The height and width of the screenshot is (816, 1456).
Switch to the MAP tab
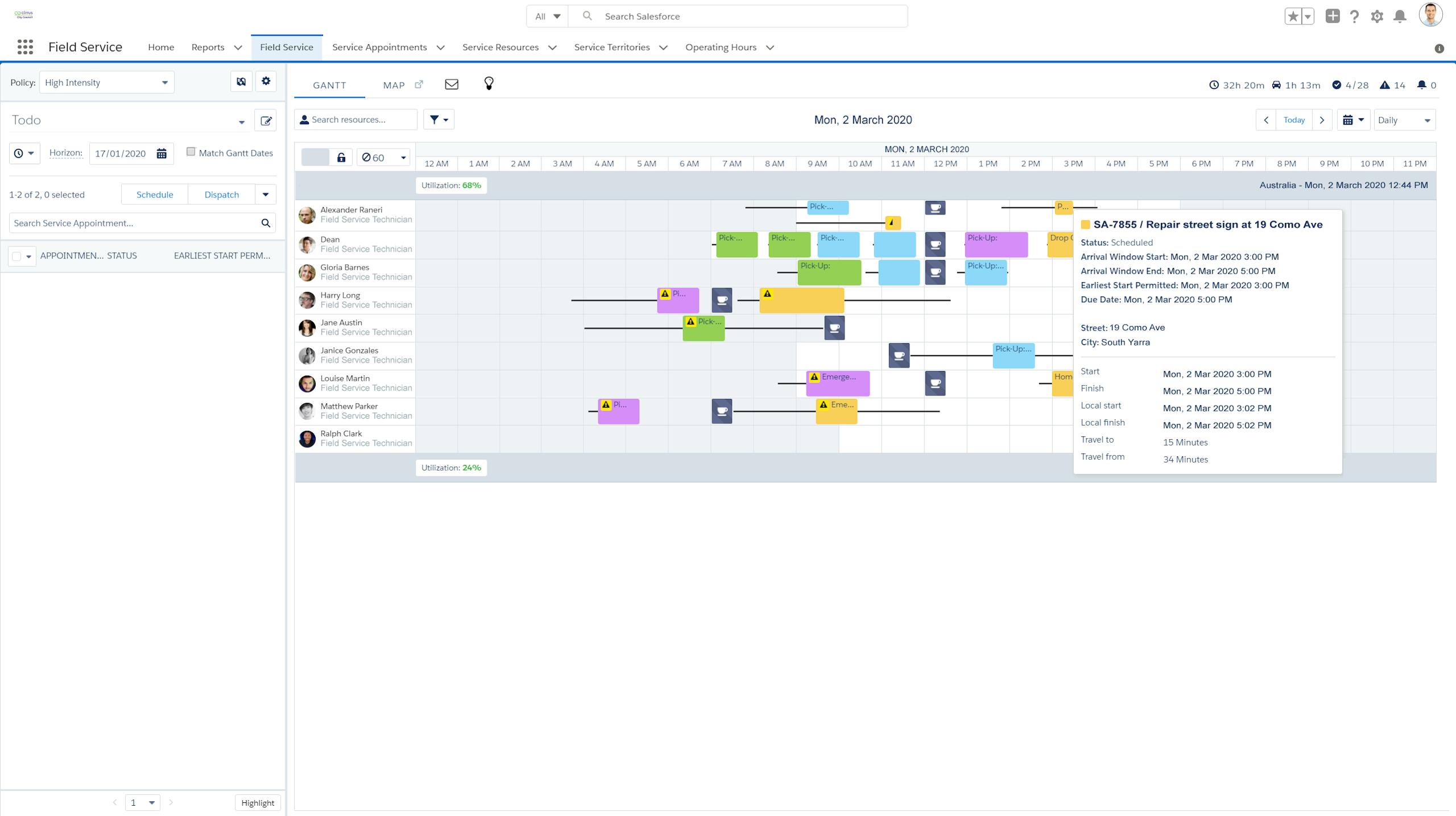(394, 85)
